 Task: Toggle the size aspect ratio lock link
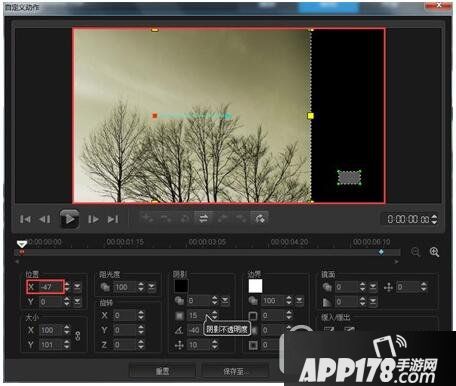point(78,336)
